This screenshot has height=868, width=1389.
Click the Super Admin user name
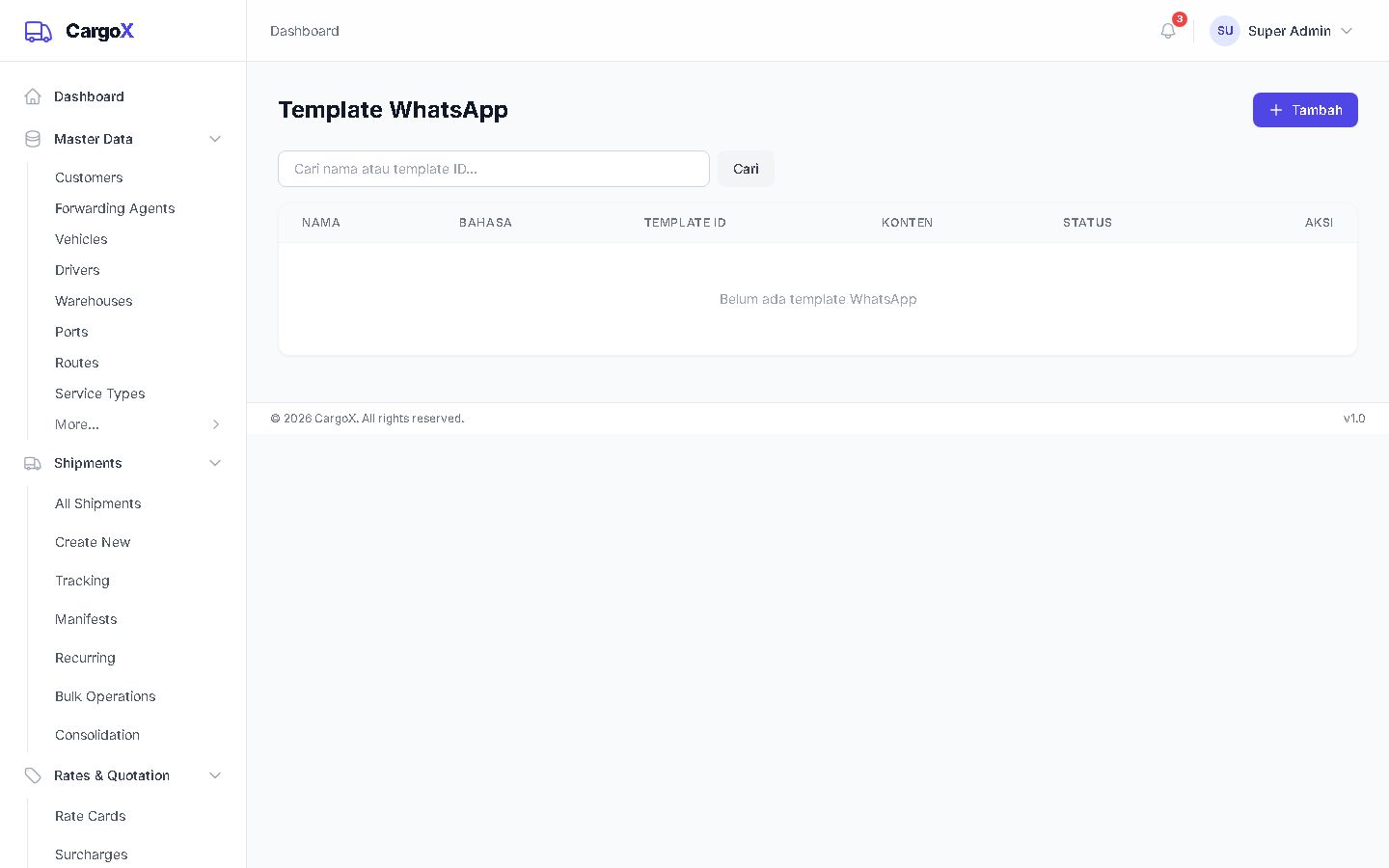coord(1290,31)
